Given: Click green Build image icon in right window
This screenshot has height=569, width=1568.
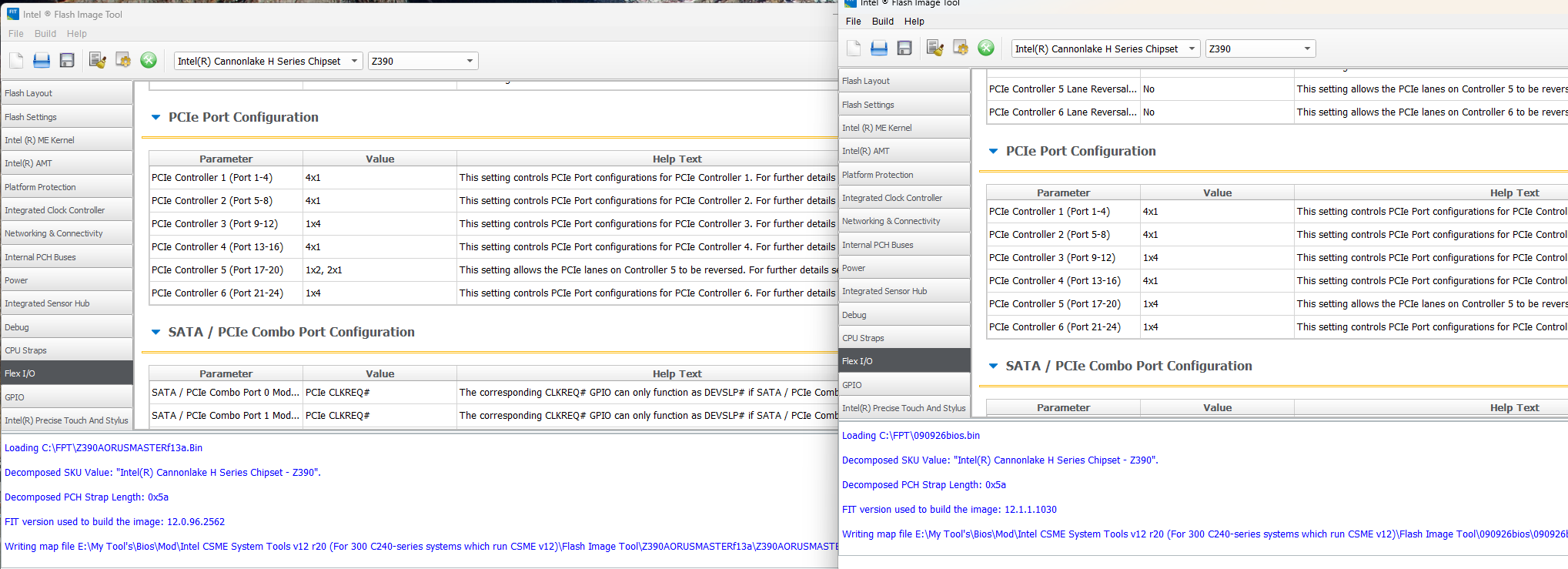Looking at the screenshot, I should [x=986, y=49].
